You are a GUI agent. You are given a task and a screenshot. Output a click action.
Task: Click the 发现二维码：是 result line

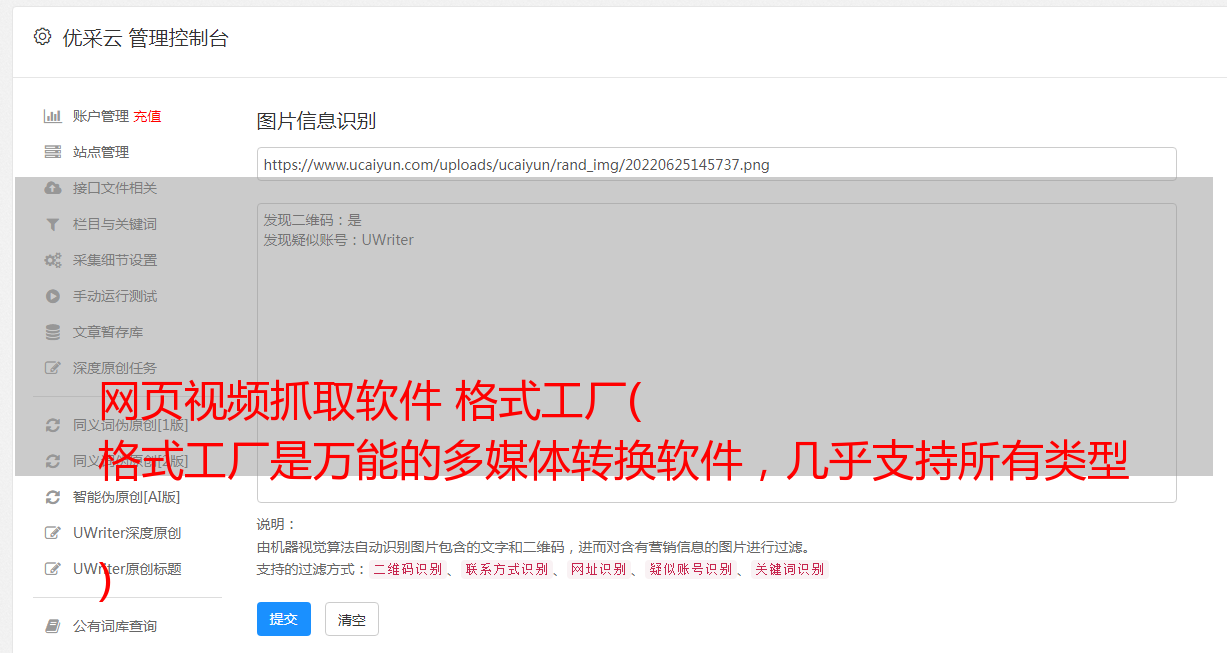point(312,220)
